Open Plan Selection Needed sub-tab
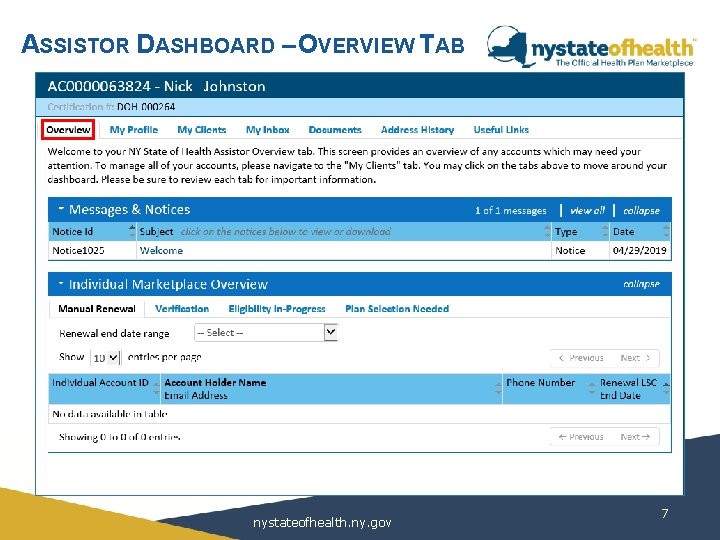The width and height of the screenshot is (720, 540). [x=397, y=309]
